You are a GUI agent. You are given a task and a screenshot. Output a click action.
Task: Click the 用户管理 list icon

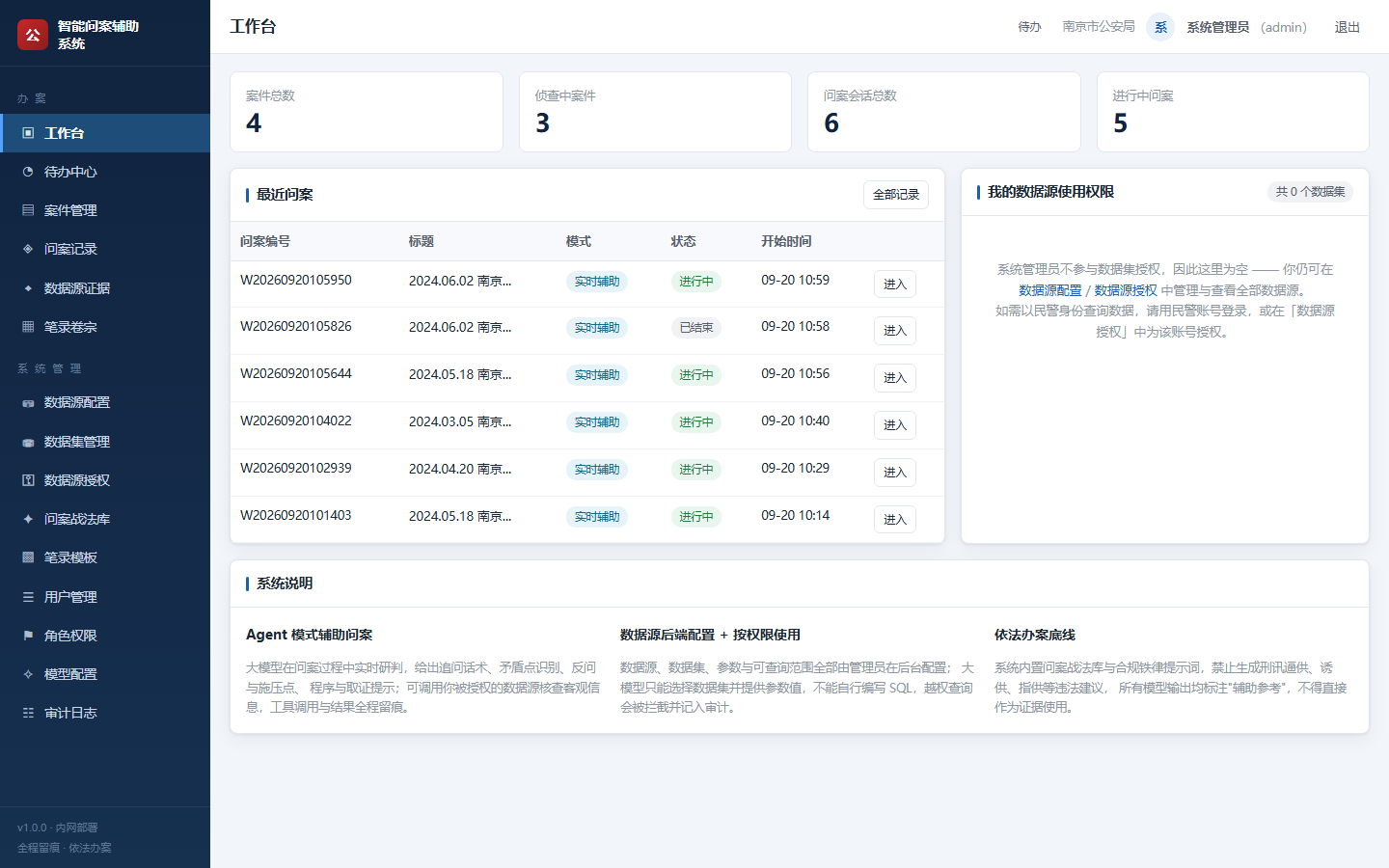click(28, 597)
